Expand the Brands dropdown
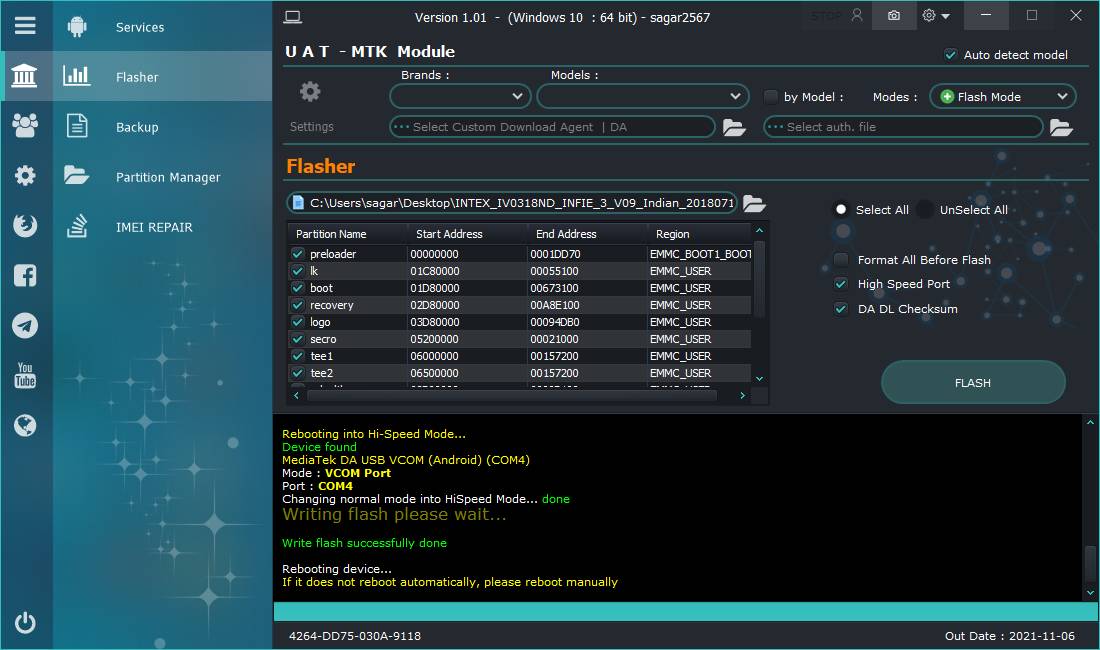 (x=460, y=96)
